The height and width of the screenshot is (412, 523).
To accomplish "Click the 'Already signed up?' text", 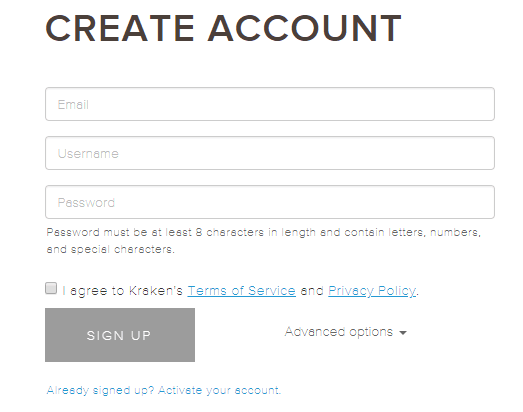I will coord(100,390).
